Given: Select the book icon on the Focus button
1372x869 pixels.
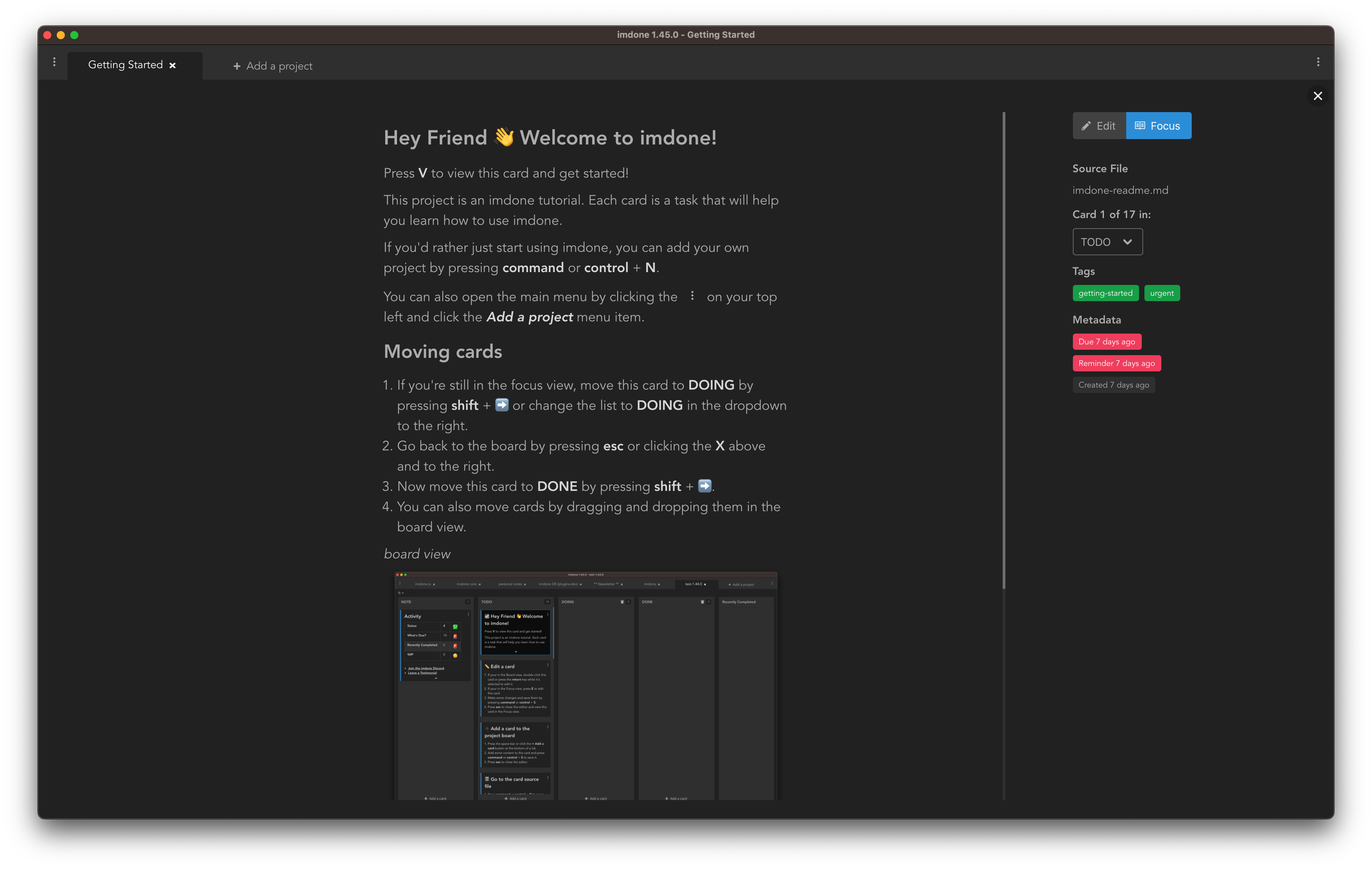Looking at the screenshot, I should click(1139, 125).
